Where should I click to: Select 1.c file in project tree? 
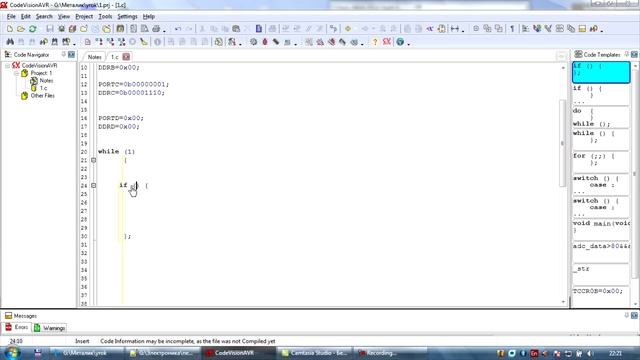click(43, 88)
